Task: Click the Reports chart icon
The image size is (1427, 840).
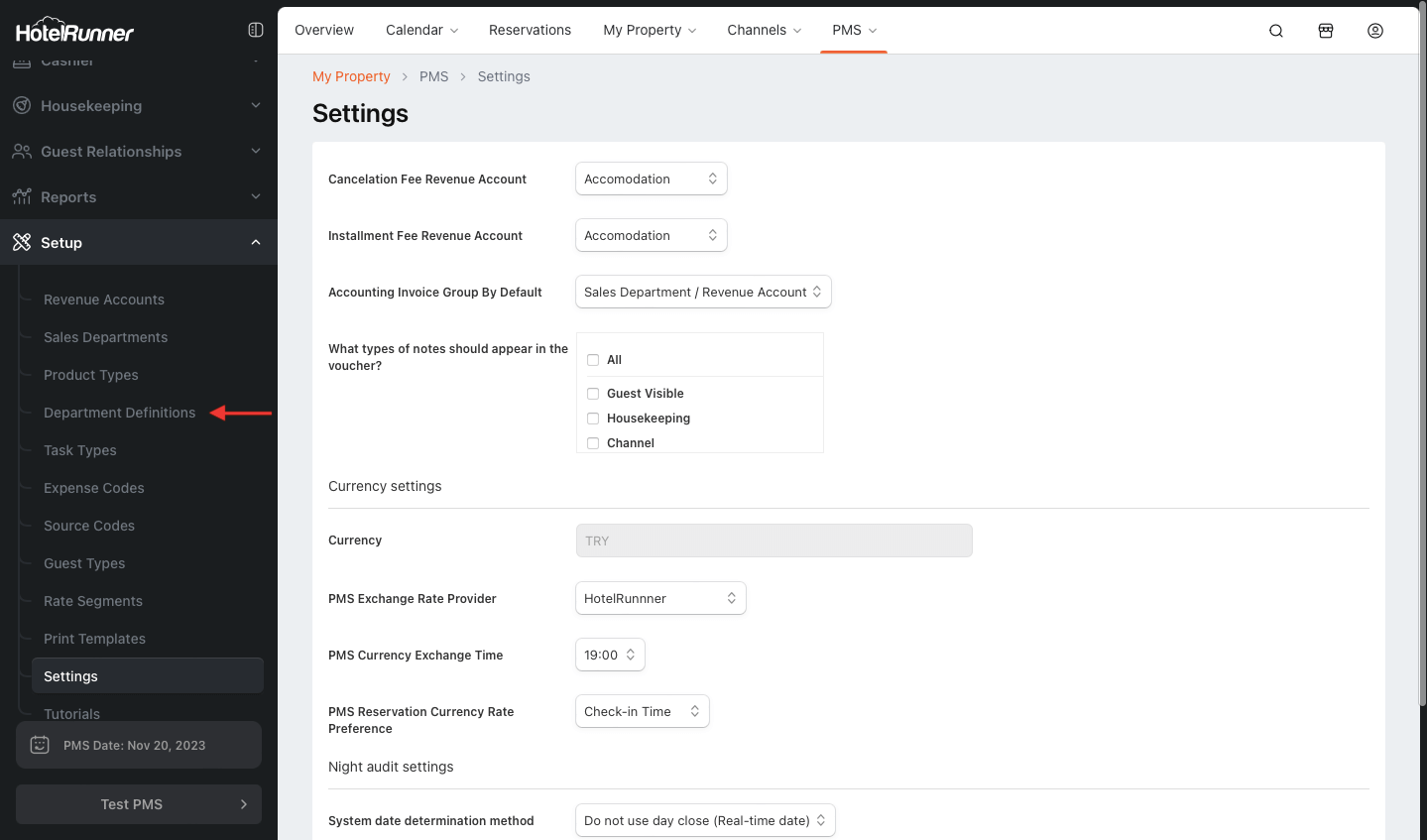Action: (22, 196)
